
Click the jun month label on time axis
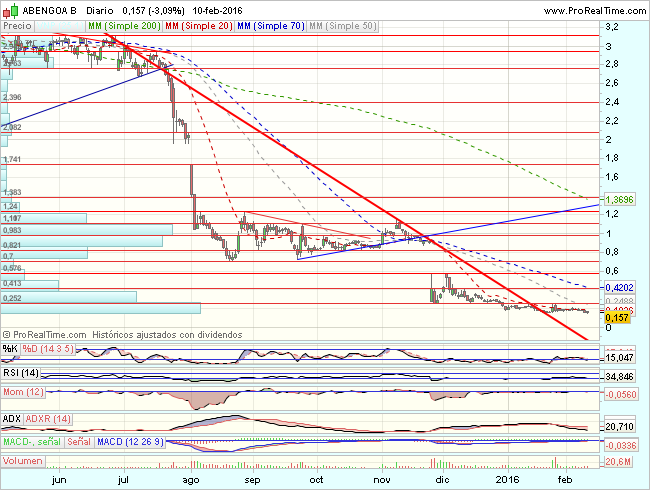[x=59, y=480]
